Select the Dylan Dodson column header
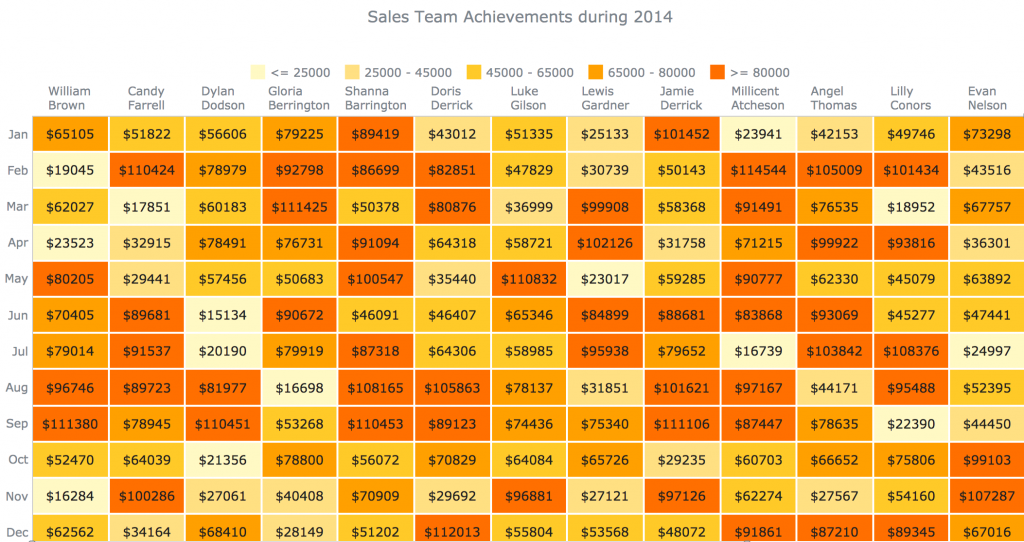 [x=223, y=98]
